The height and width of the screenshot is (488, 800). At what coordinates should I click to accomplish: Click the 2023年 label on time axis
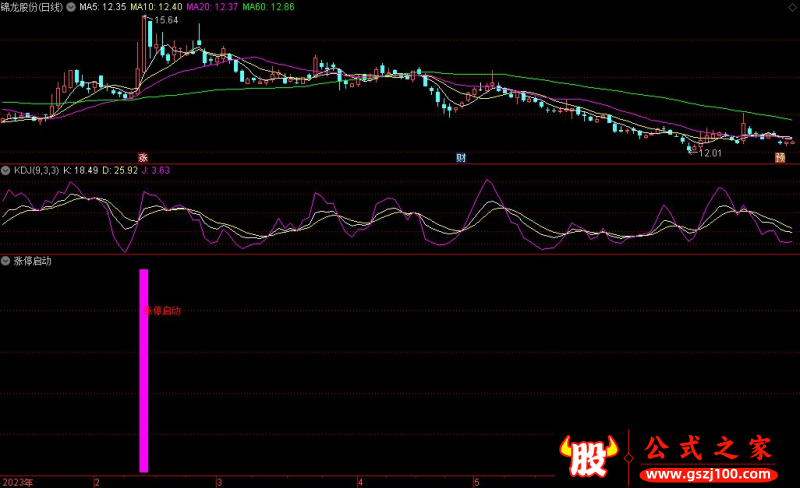[16, 481]
